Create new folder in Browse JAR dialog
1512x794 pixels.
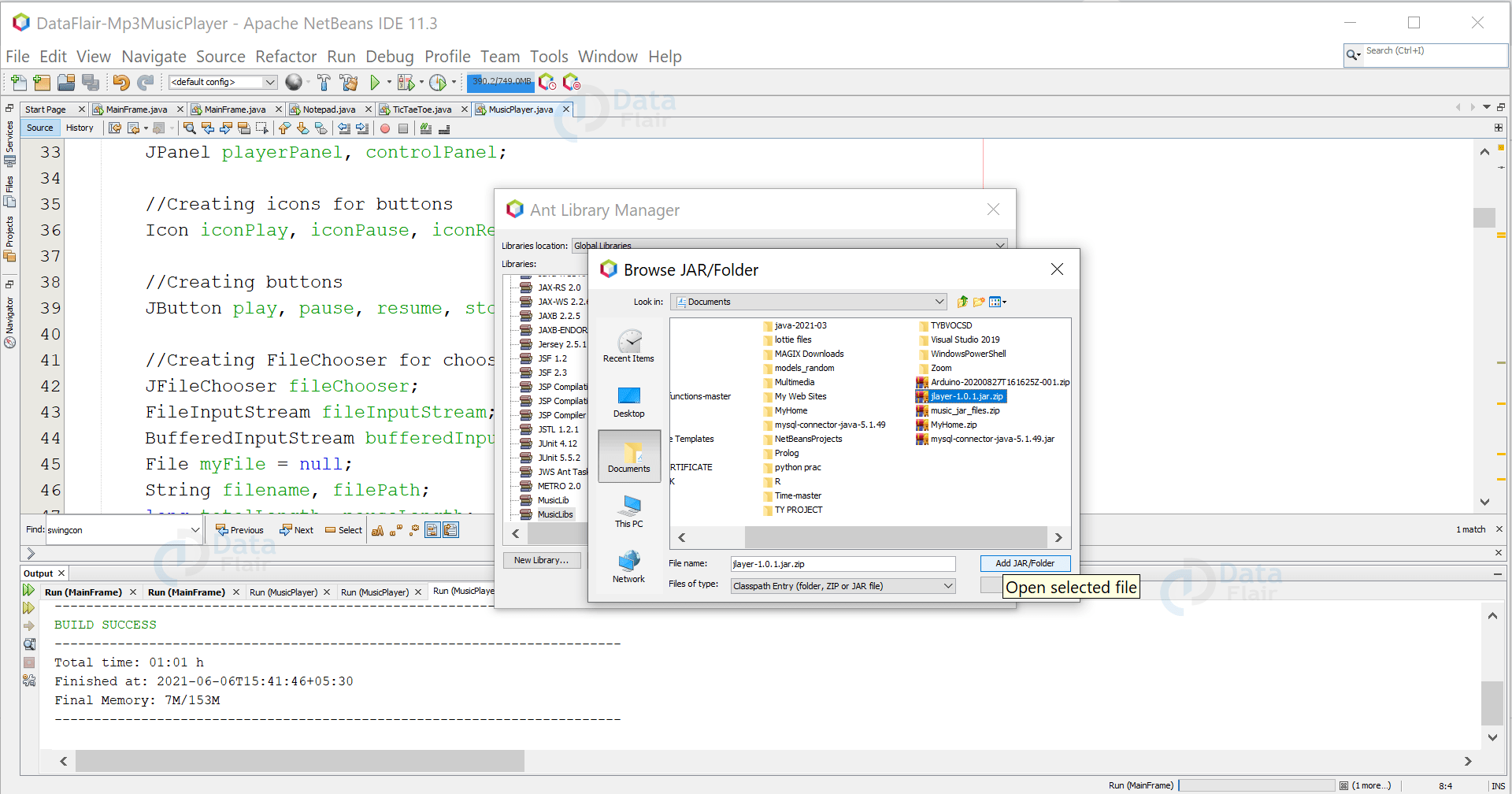click(x=979, y=302)
